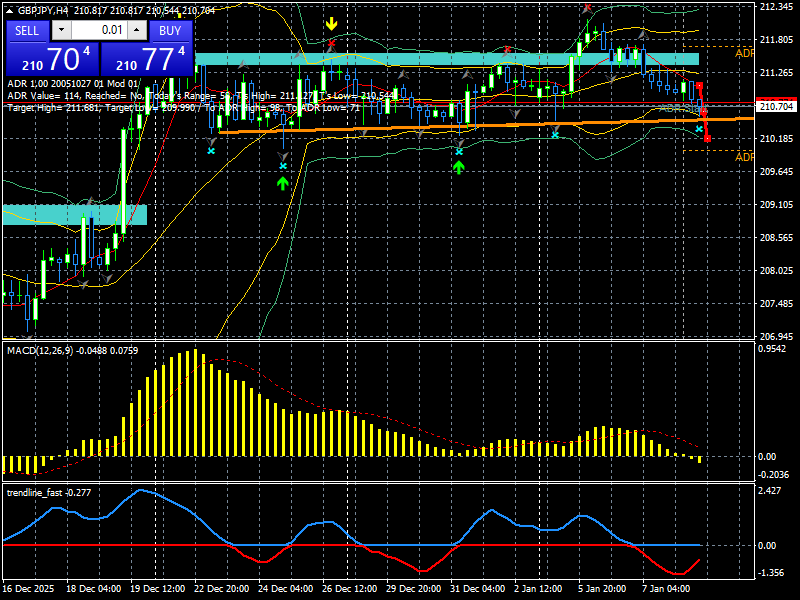Select the red X marker at the chart top
800x600 pixels.
point(587,7)
